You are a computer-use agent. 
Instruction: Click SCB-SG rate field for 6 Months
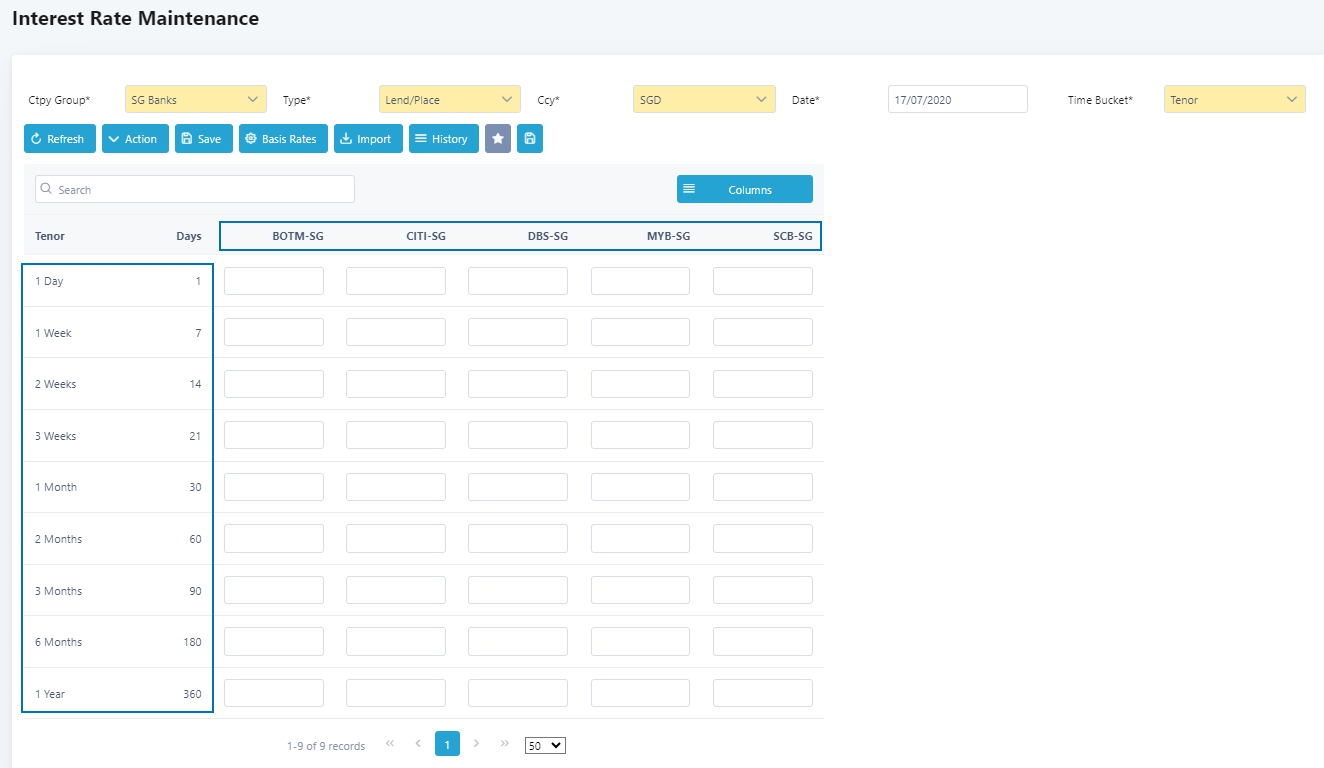click(763, 641)
